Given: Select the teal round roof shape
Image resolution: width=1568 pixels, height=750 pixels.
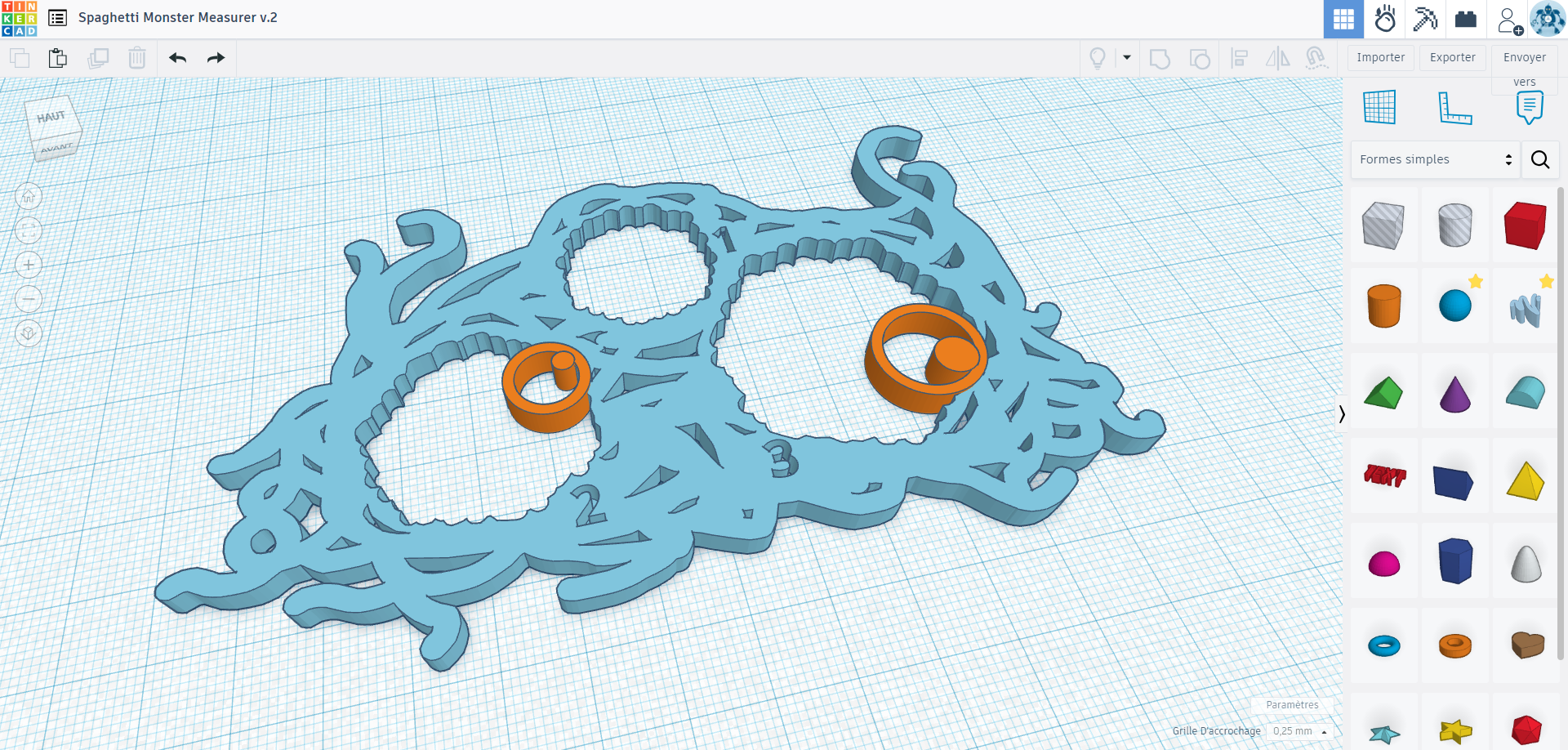Looking at the screenshot, I should (1526, 393).
